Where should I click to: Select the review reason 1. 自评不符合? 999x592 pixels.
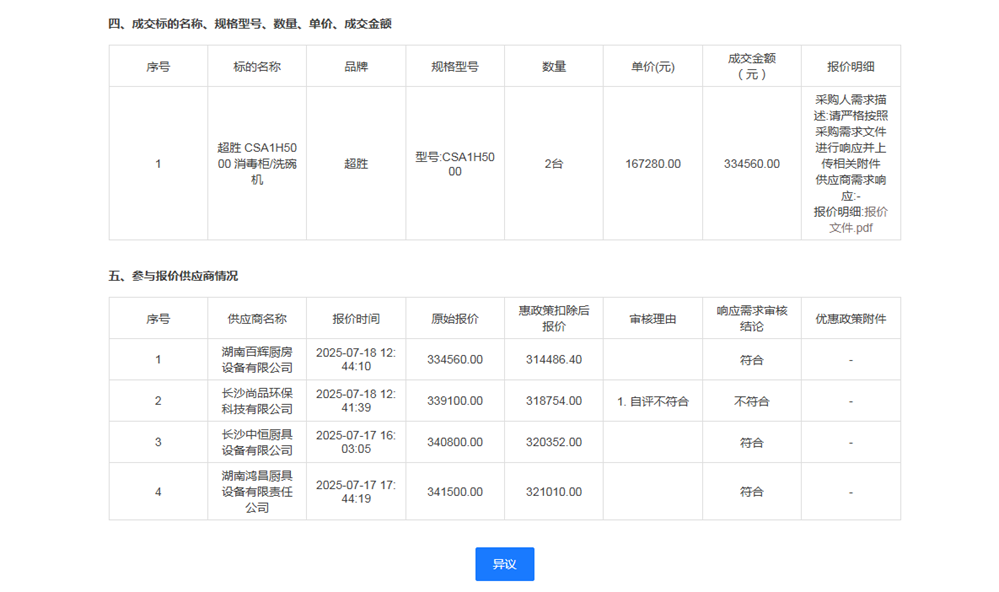tap(653, 401)
